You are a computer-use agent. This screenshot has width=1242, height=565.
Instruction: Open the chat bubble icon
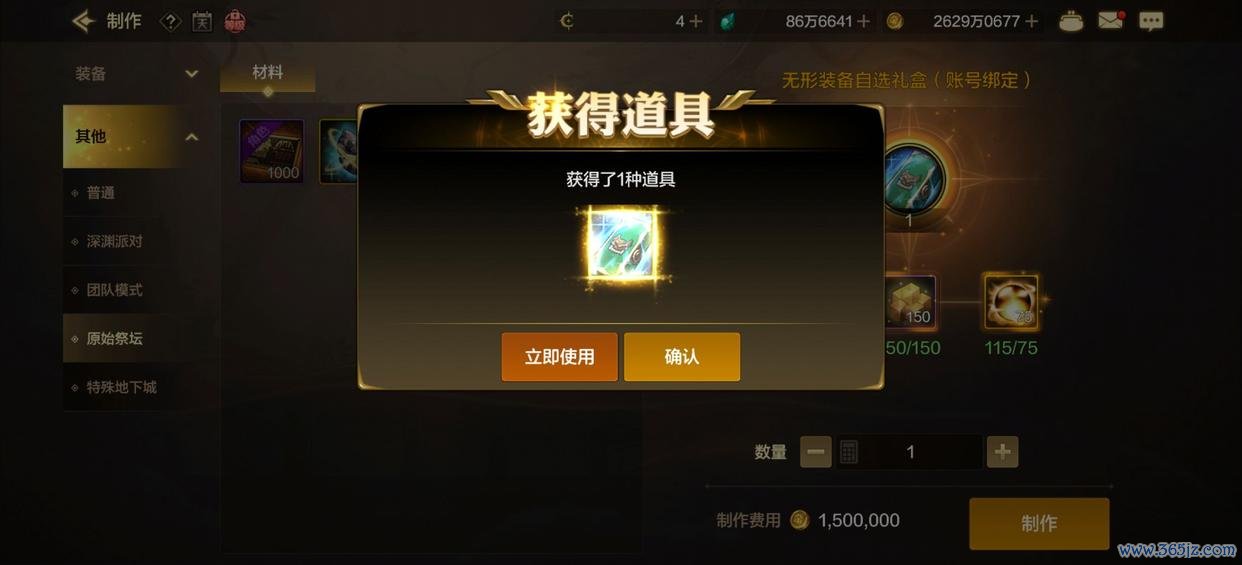[1151, 21]
